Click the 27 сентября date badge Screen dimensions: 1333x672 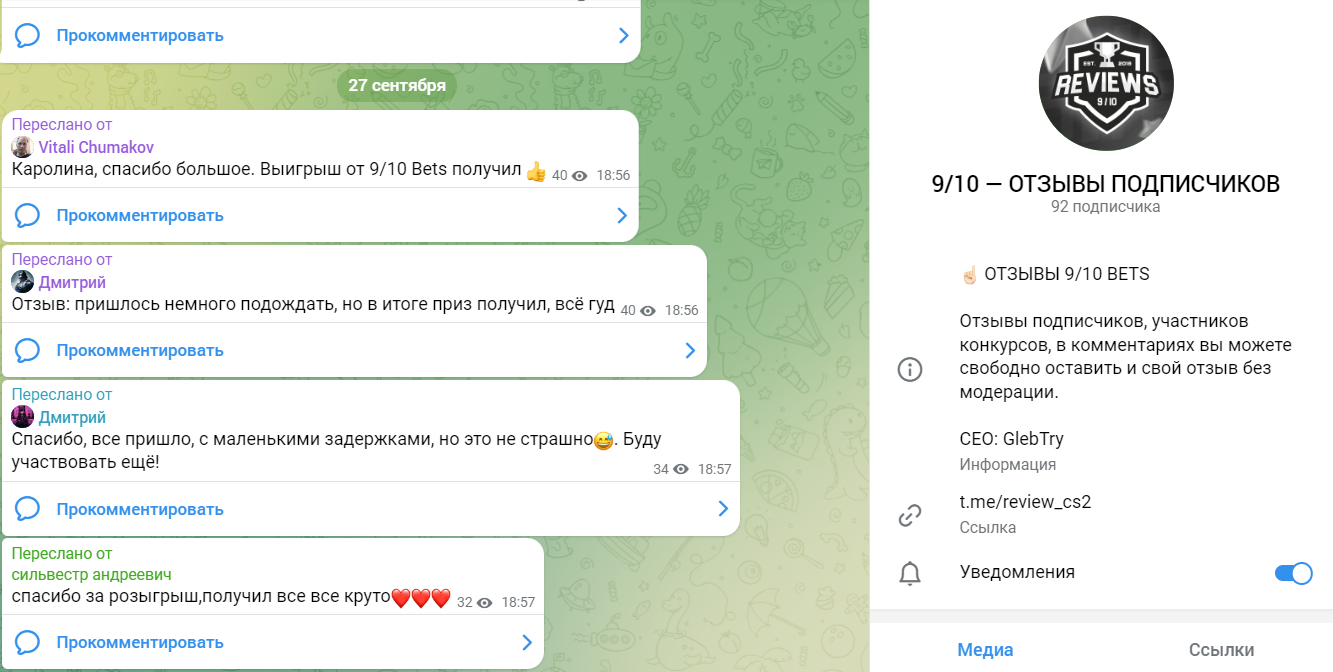pos(397,85)
